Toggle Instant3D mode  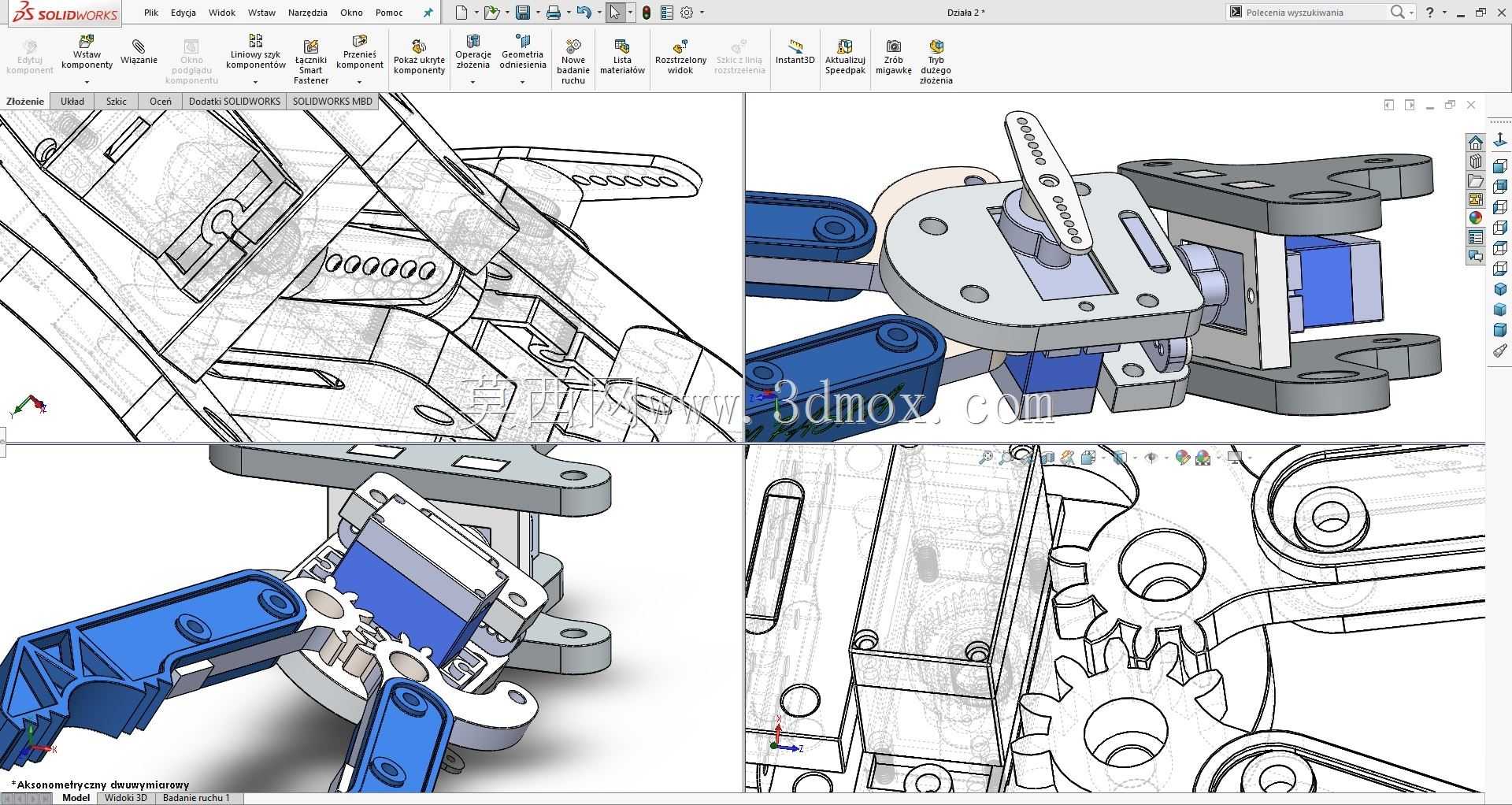point(795,52)
